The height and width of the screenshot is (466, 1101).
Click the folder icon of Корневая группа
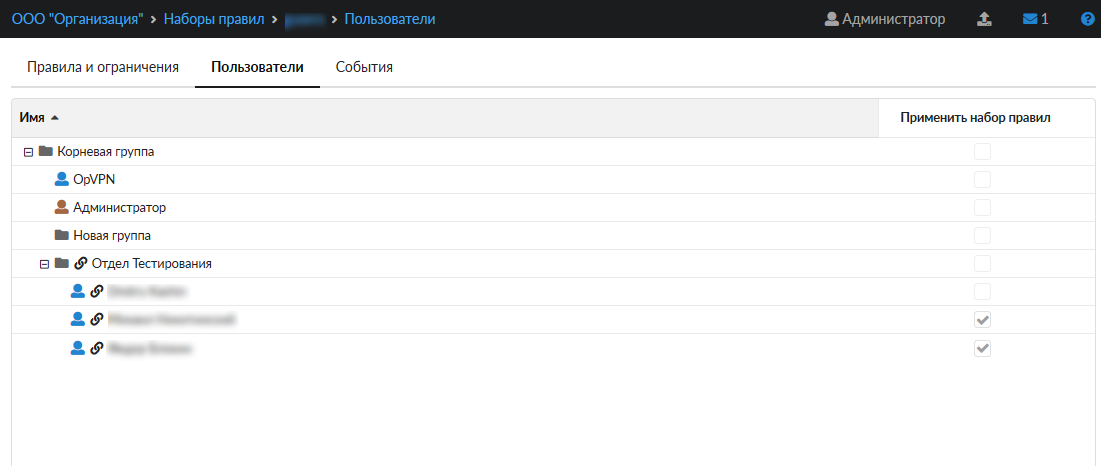(x=45, y=152)
